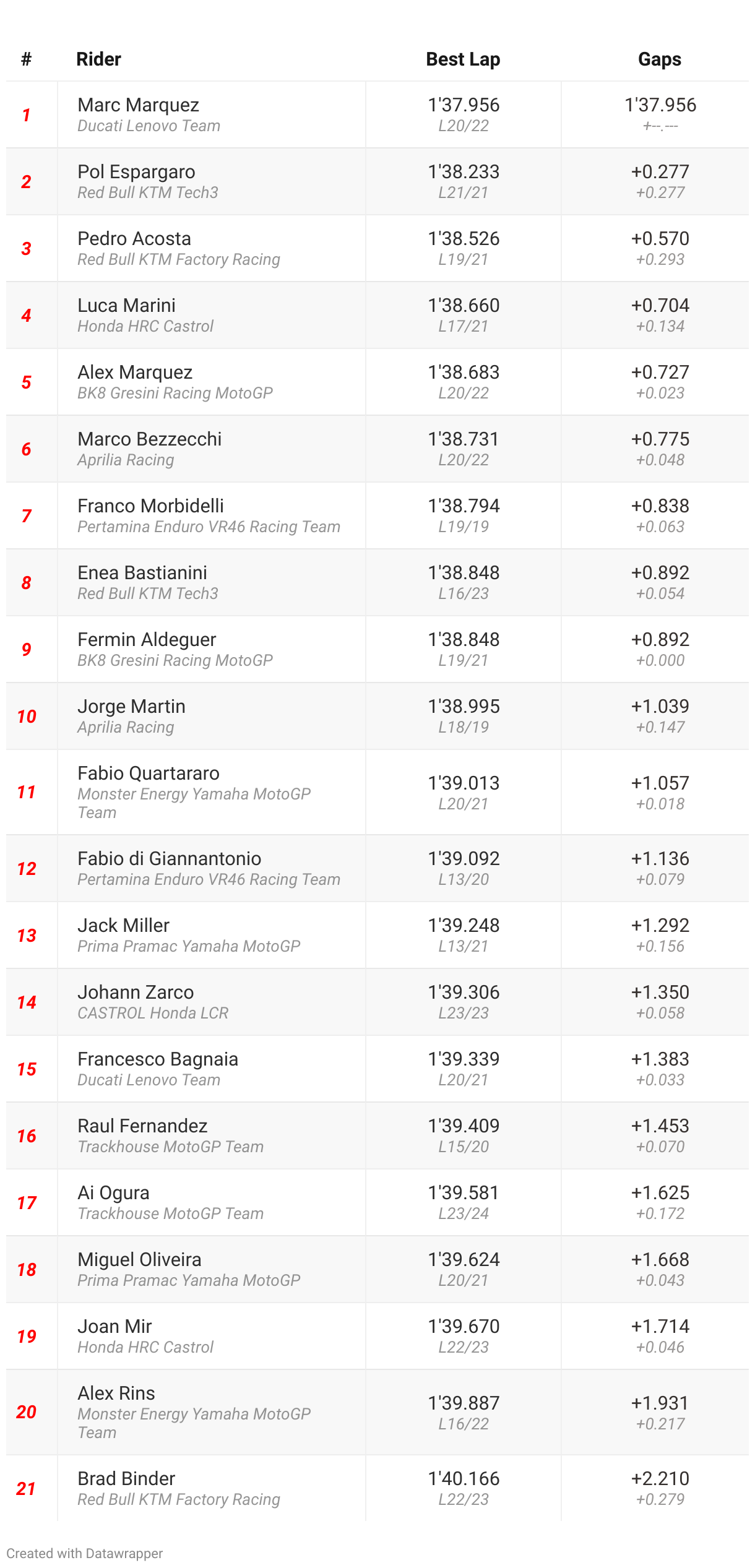Click Franco Morbidelli's best lap 1'38.794
The width and height of the screenshot is (755, 1568).
click(x=464, y=506)
